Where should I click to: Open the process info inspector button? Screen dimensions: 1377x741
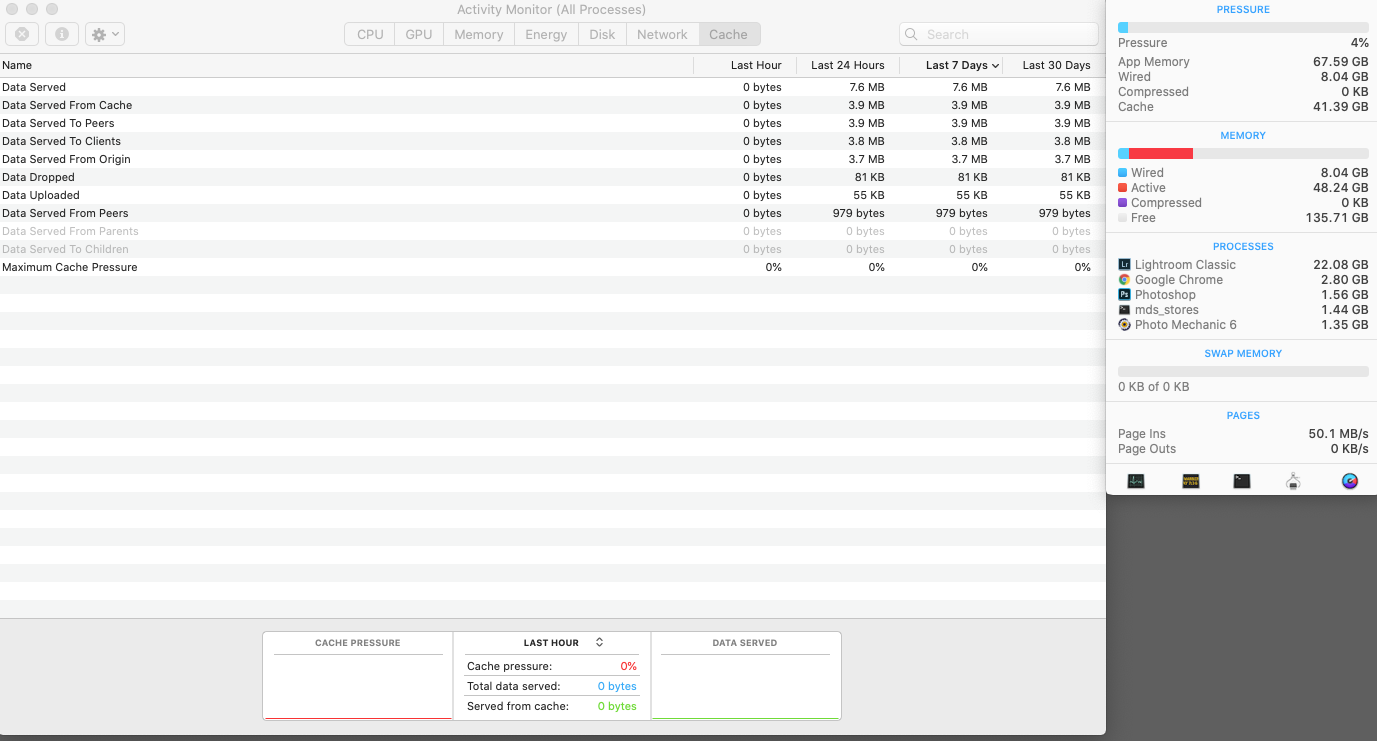(62, 34)
